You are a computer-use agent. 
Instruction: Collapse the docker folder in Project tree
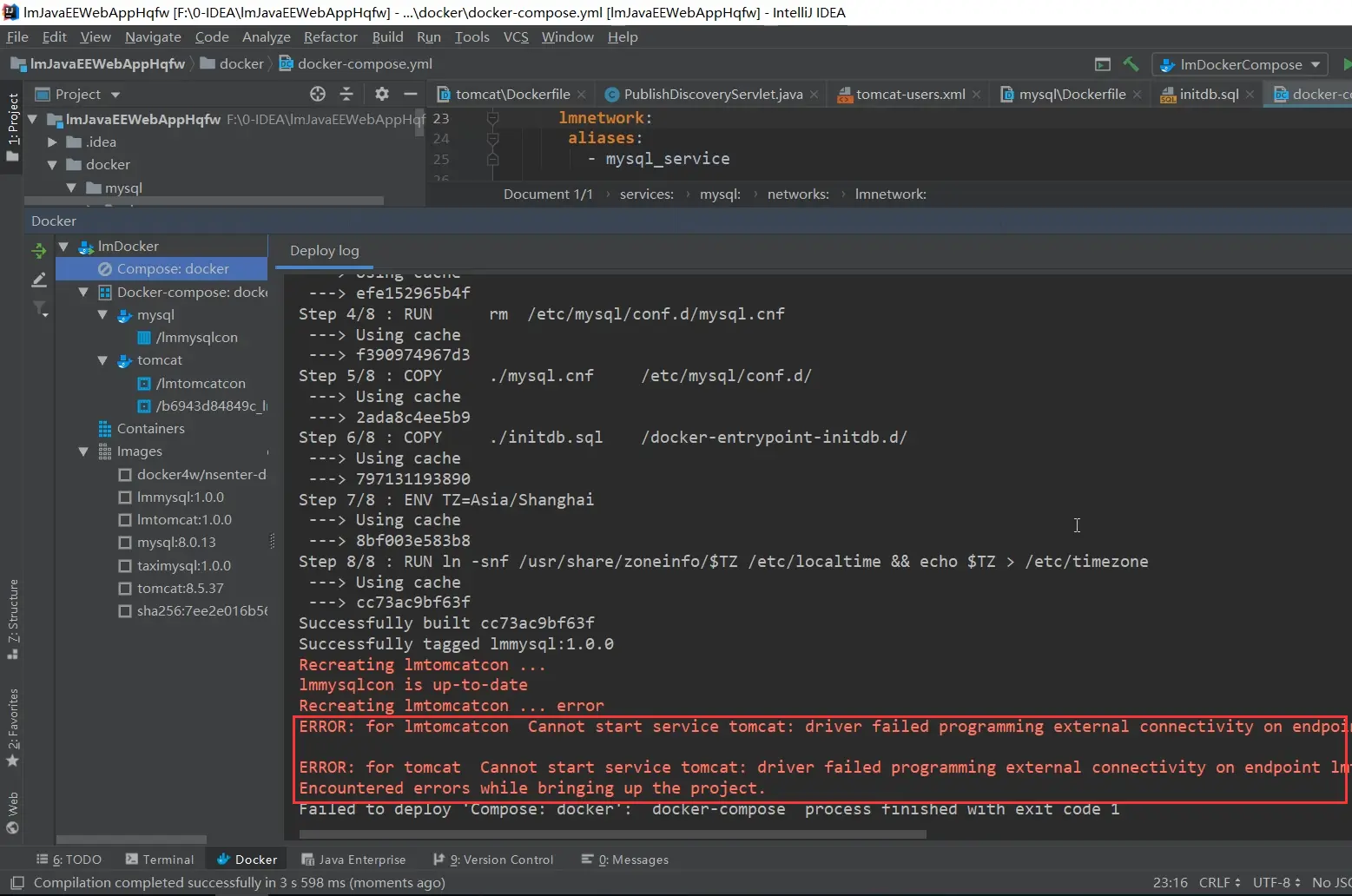pyautogui.click(x=52, y=165)
